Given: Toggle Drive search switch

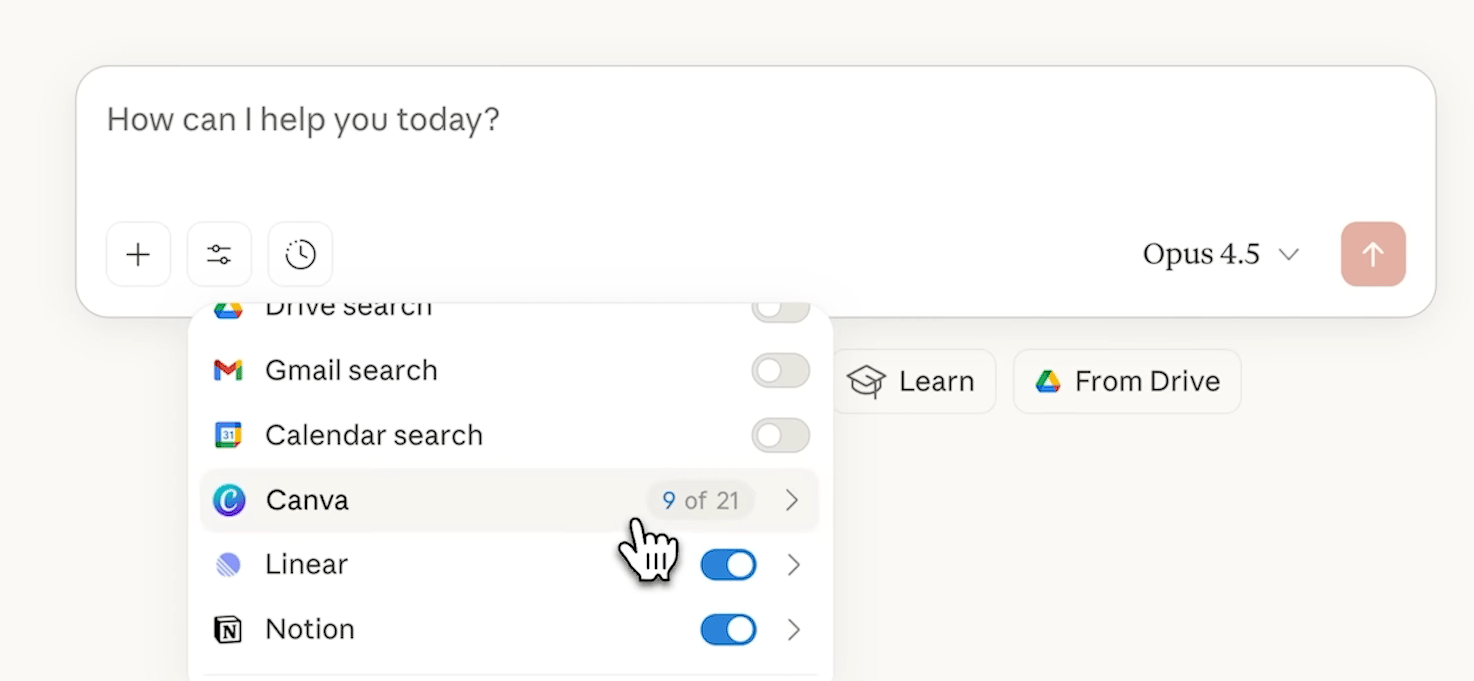Looking at the screenshot, I should tap(780, 311).
